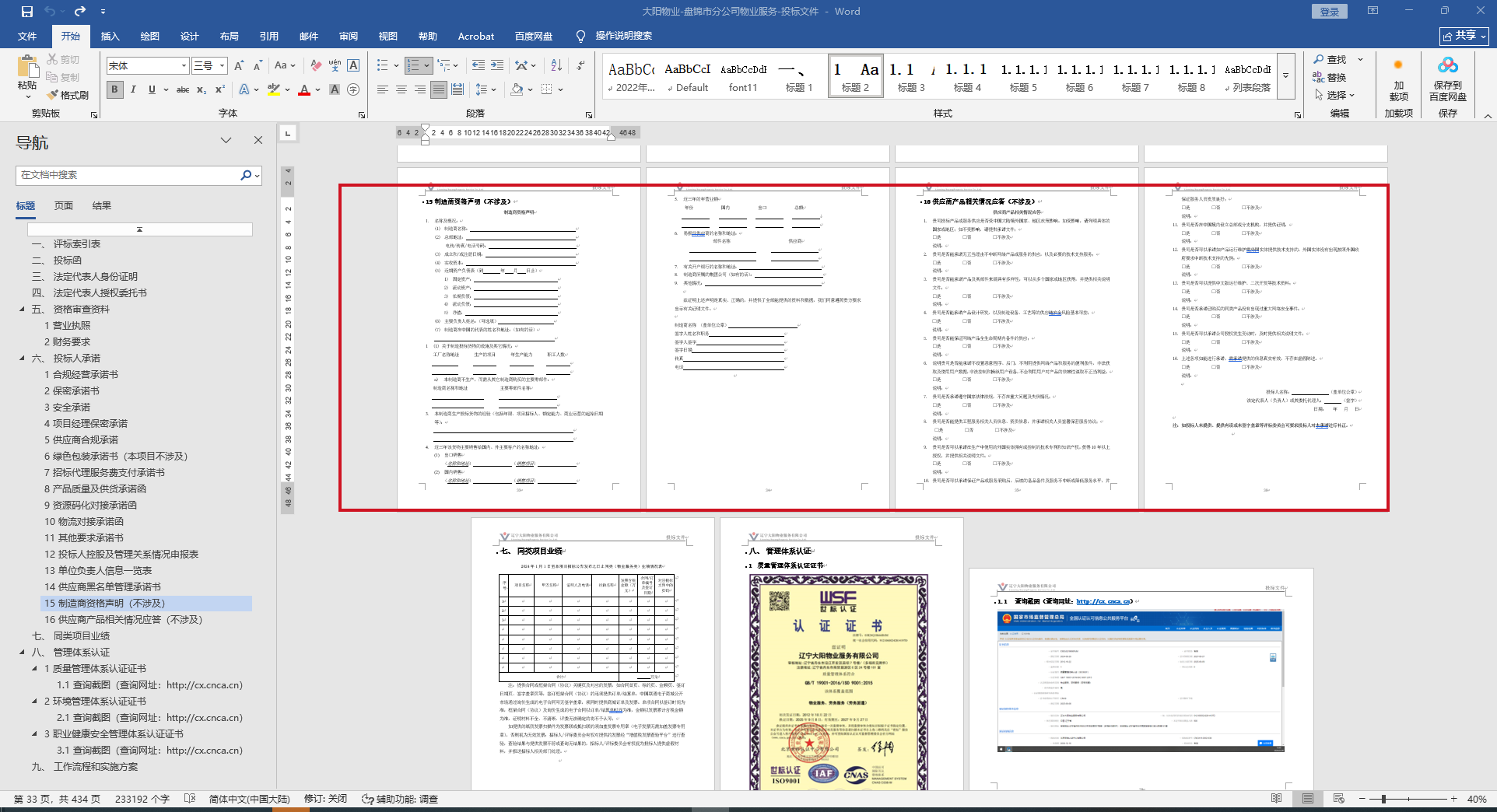Click the clear formatting eraser icon

tap(315, 65)
